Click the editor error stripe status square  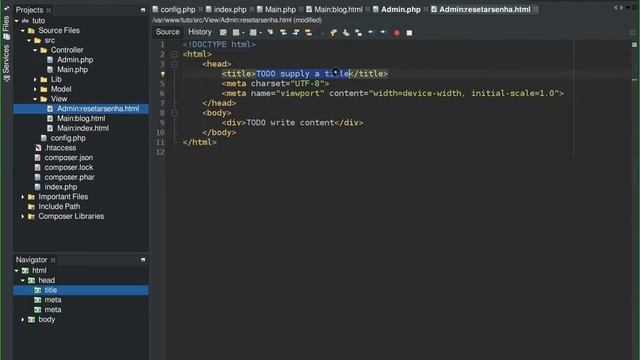tap(634, 44)
